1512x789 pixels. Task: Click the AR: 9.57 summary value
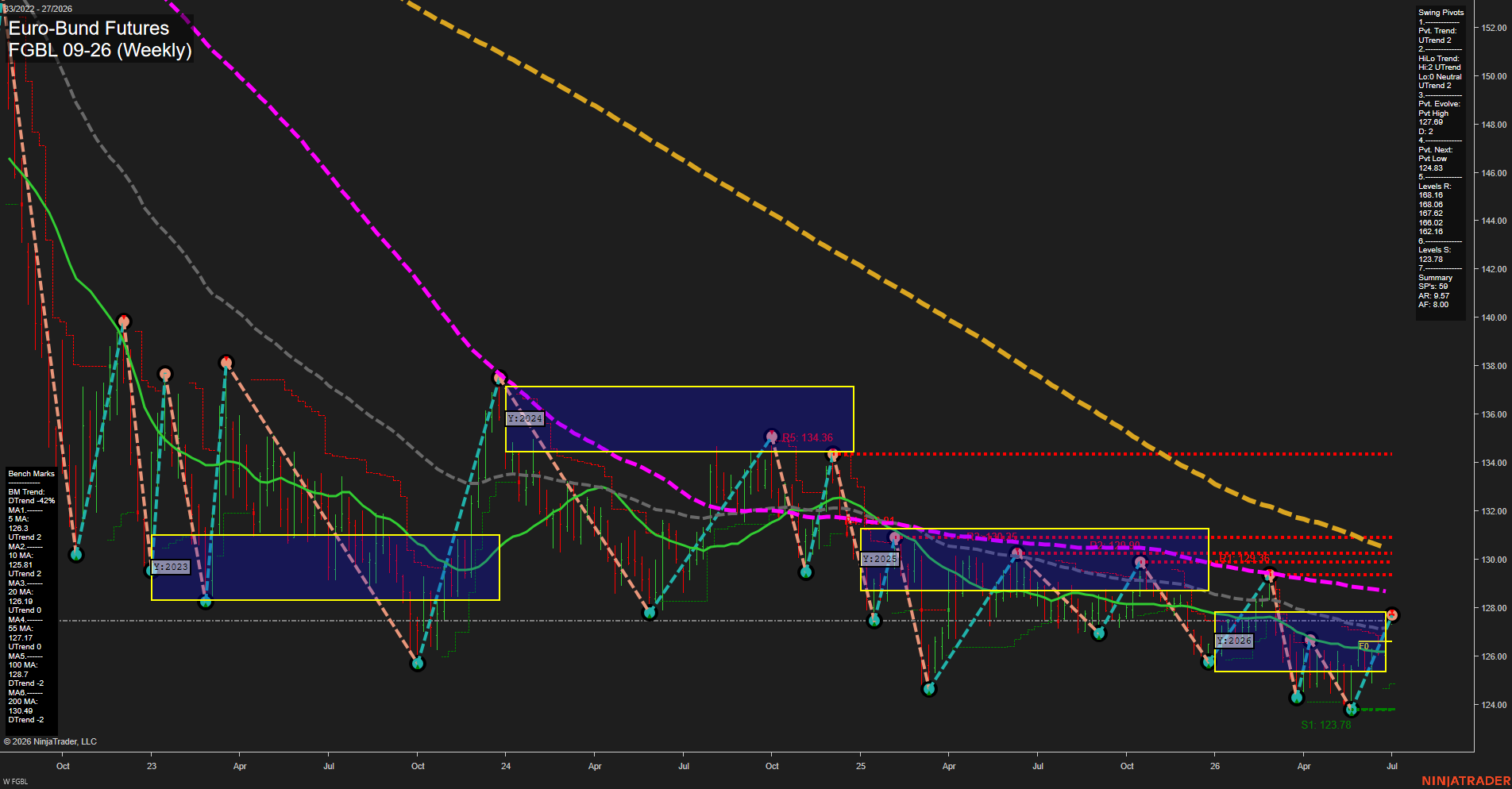point(1433,296)
